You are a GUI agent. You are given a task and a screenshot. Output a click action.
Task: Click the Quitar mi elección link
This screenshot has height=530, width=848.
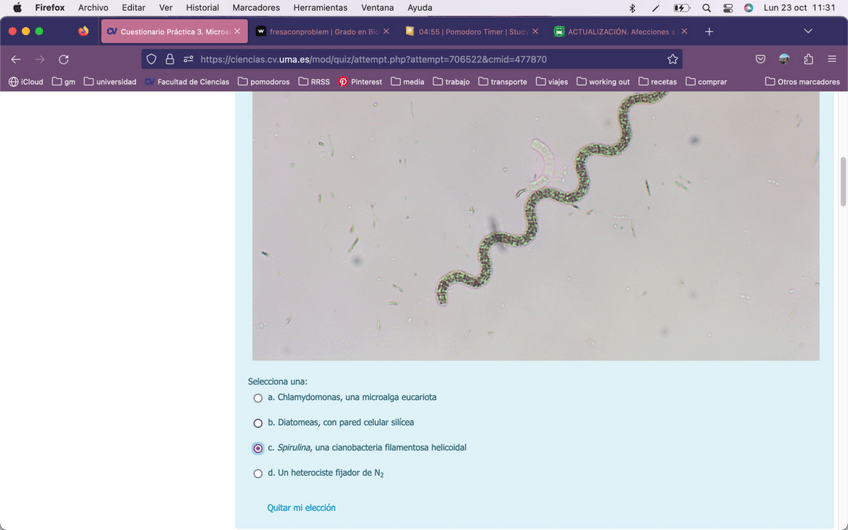click(301, 507)
